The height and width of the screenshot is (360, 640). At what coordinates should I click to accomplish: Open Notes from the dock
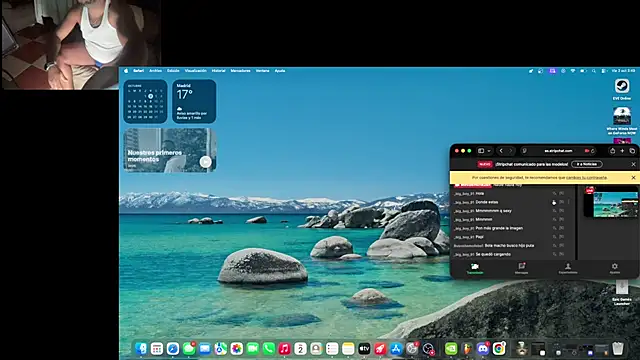click(x=348, y=349)
